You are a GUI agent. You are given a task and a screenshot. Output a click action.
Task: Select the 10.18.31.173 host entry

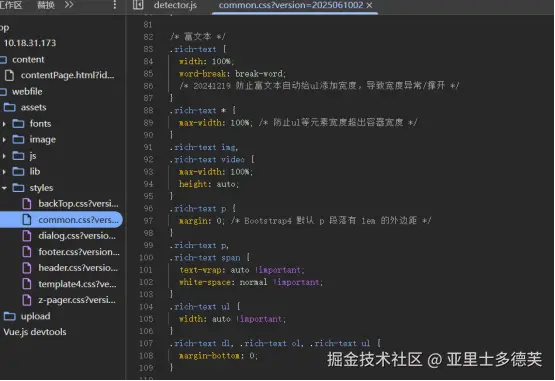click(x=30, y=43)
